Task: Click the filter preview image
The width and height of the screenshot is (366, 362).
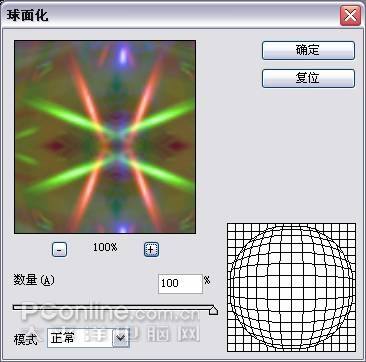Action: (x=105, y=137)
